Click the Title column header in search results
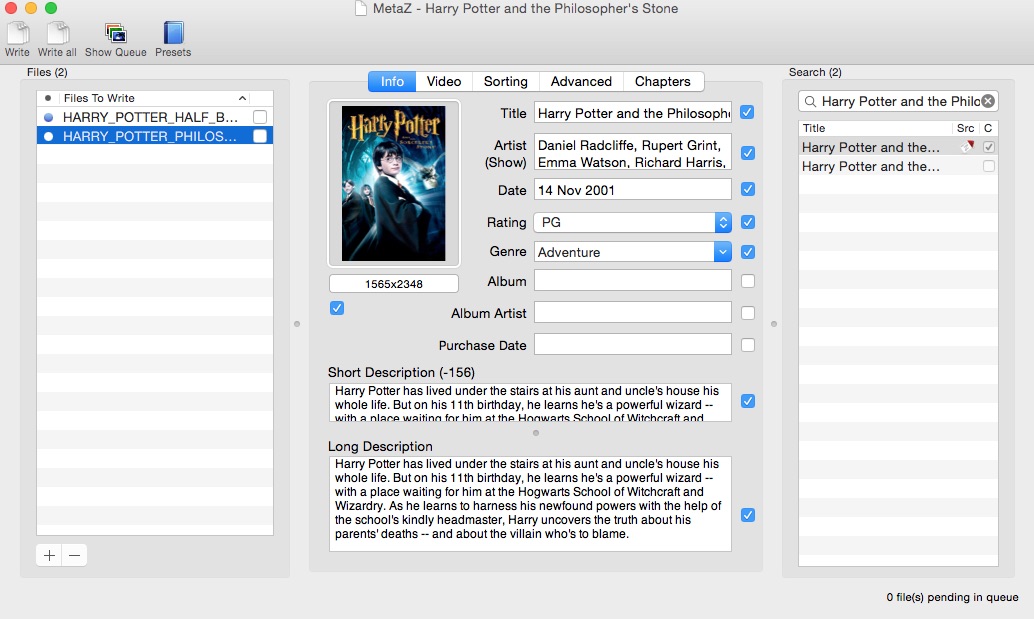This screenshot has width=1034, height=619. (875, 128)
